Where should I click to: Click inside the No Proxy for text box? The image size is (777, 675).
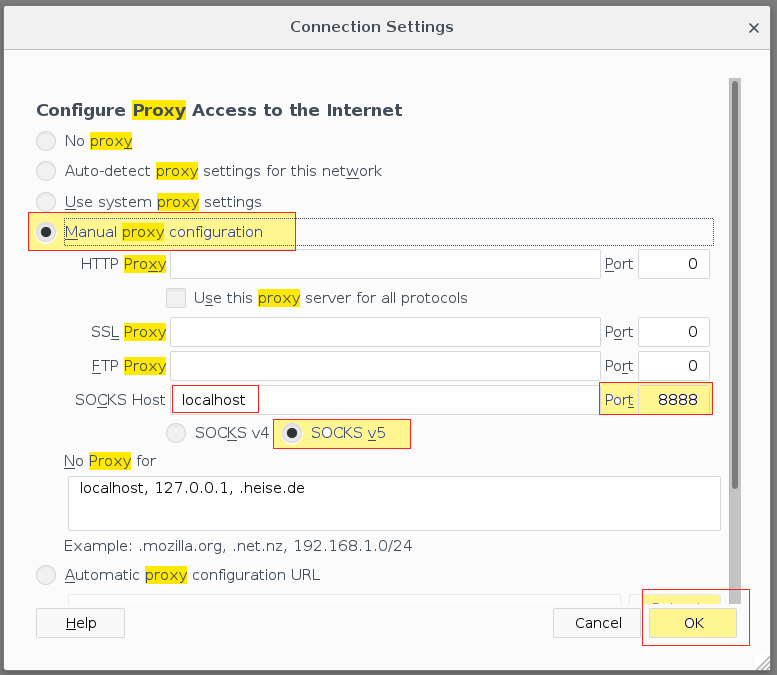point(394,503)
